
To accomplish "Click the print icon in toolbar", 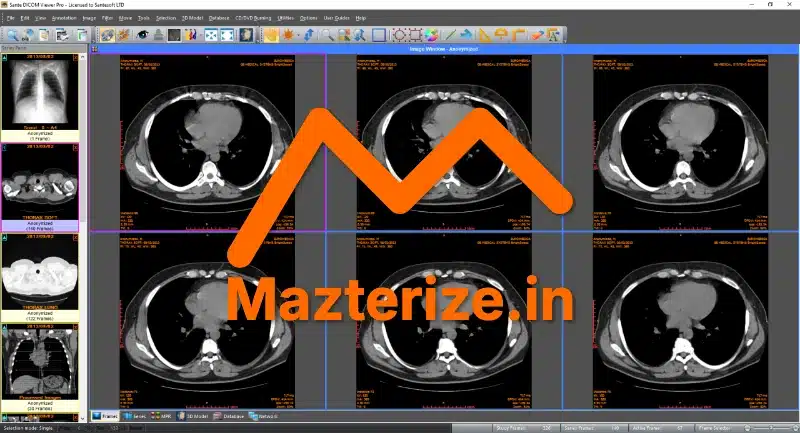I will point(62,35).
